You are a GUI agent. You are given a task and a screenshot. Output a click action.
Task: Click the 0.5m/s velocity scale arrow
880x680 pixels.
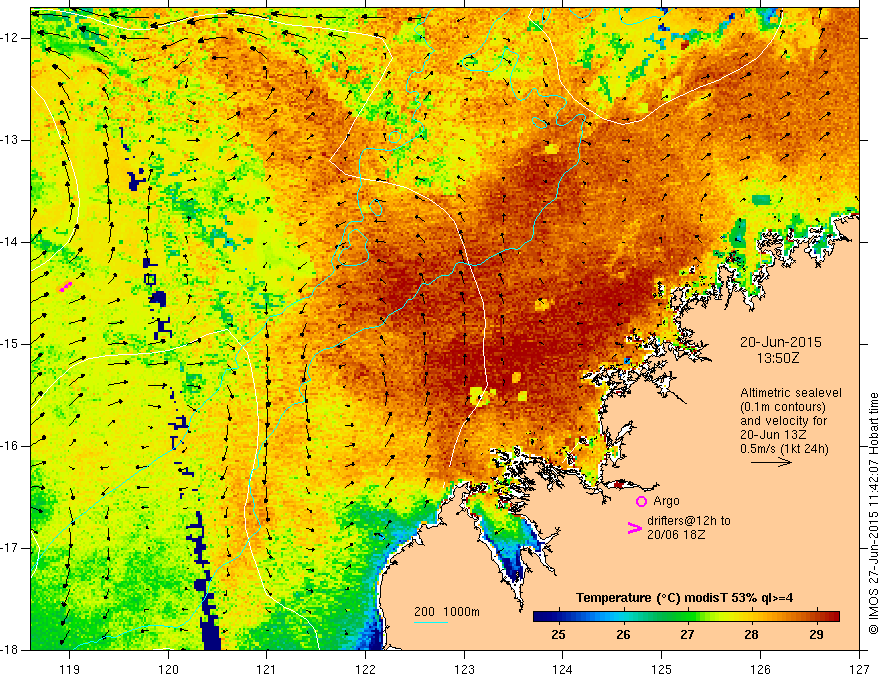click(771, 462)
